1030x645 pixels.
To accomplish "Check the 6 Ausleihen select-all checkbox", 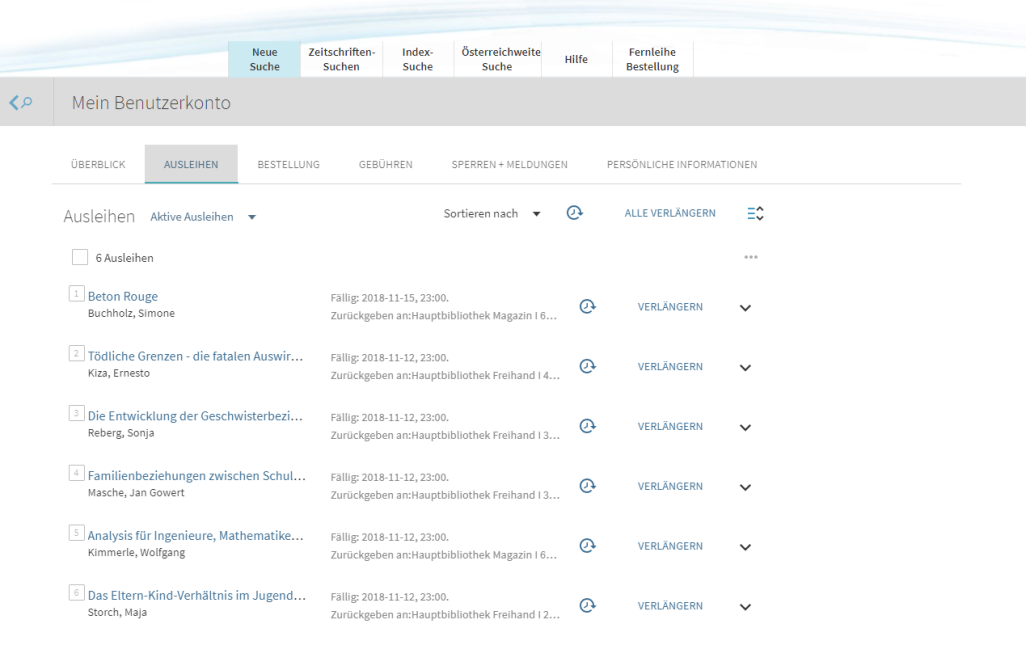I will (79, 257).
